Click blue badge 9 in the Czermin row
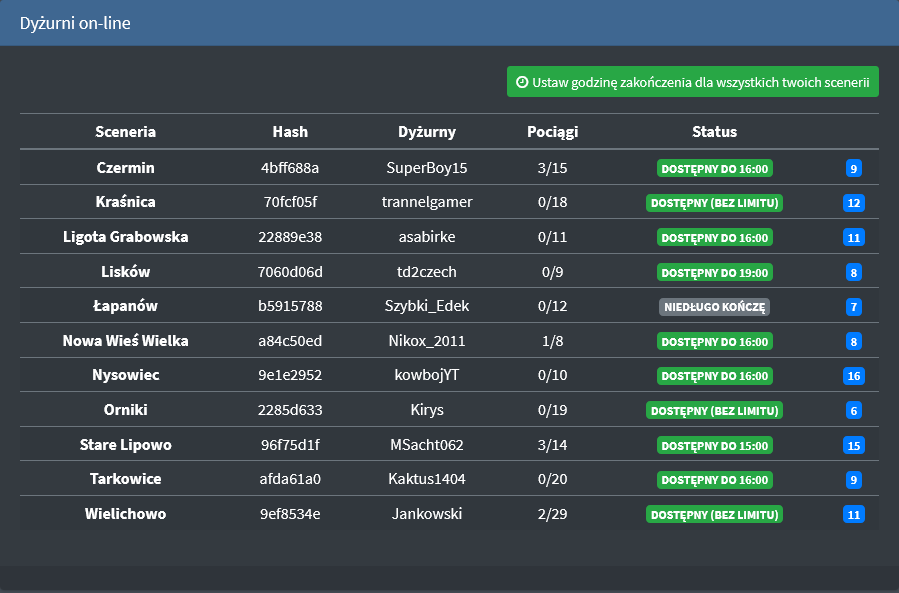The width and height of the screenshot is (899, 593). (853, 168)
